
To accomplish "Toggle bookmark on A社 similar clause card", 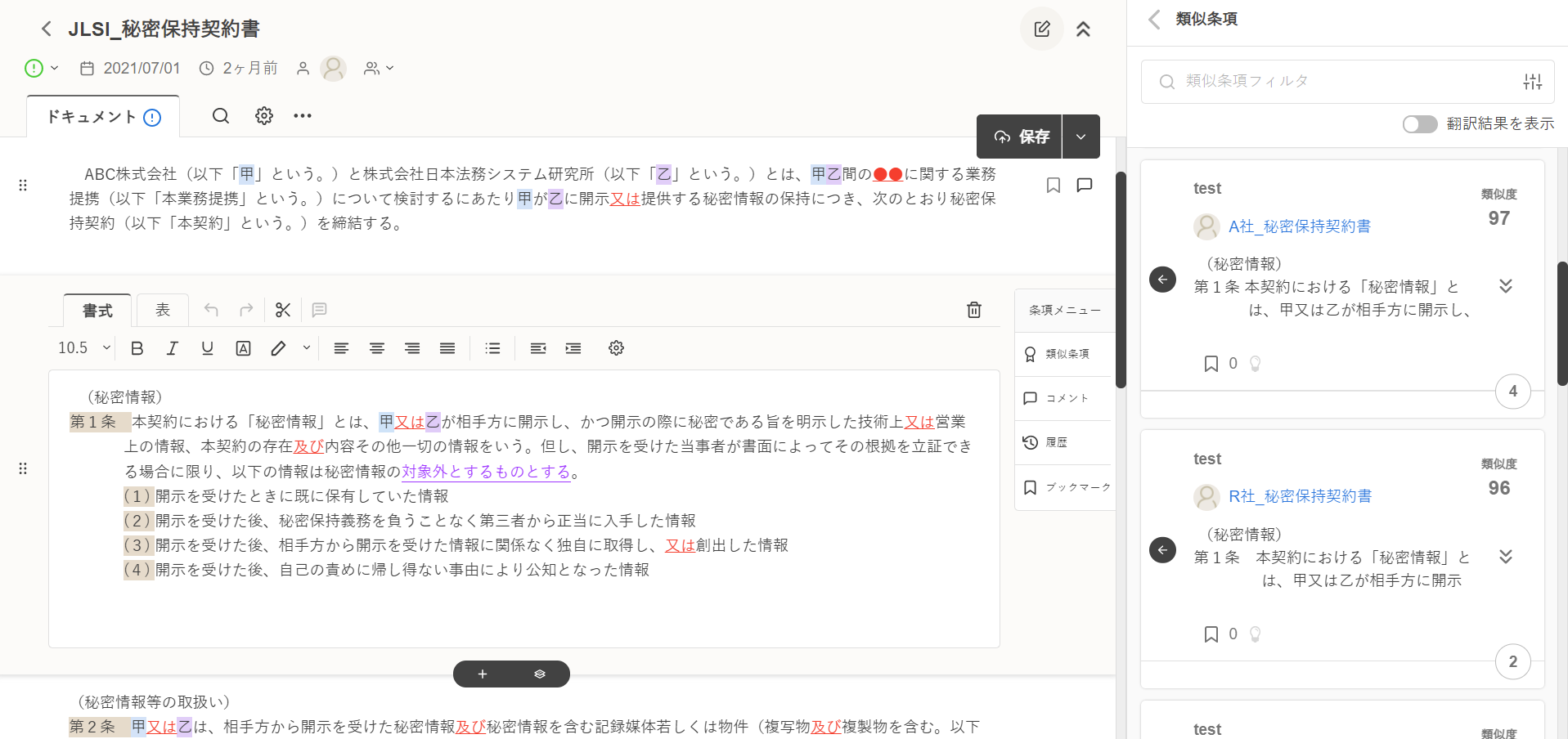I will 1211,364.
